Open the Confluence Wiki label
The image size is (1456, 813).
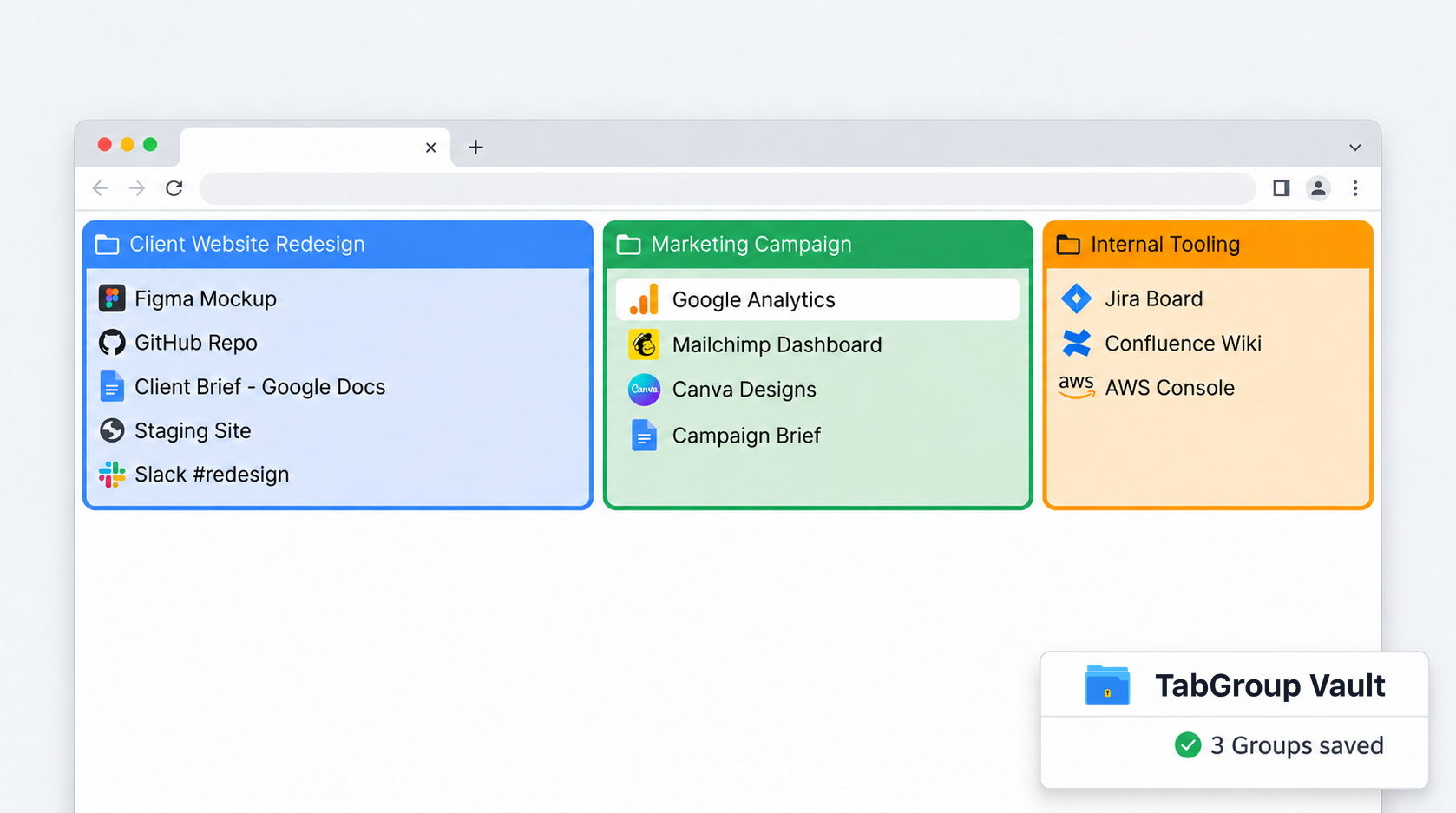(x=1184, y=344)
